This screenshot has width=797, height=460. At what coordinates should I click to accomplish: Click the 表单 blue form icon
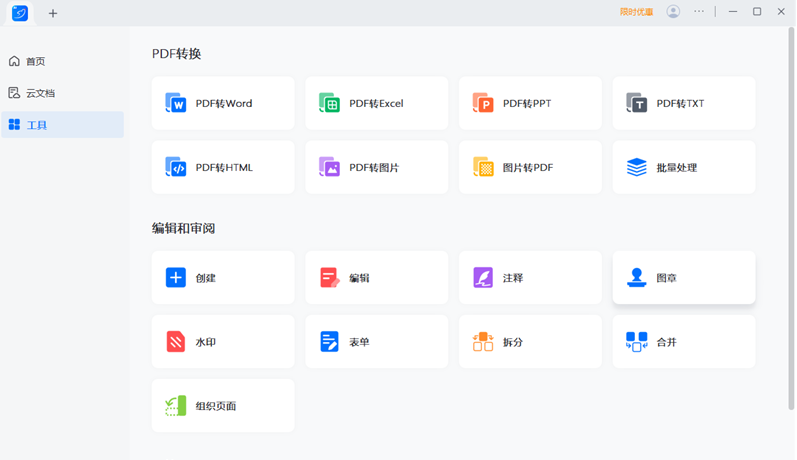[329, 342]
